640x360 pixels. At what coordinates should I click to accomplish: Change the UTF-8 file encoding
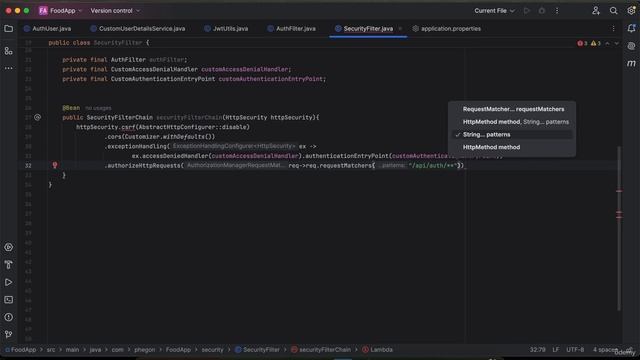[x=575, y=350]
